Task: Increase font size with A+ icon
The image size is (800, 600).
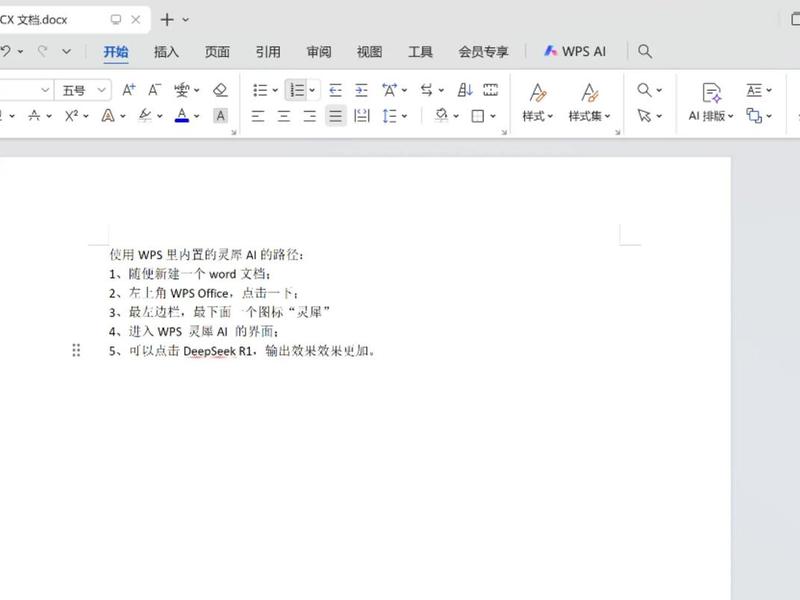Action: click(x=129, y=90)
